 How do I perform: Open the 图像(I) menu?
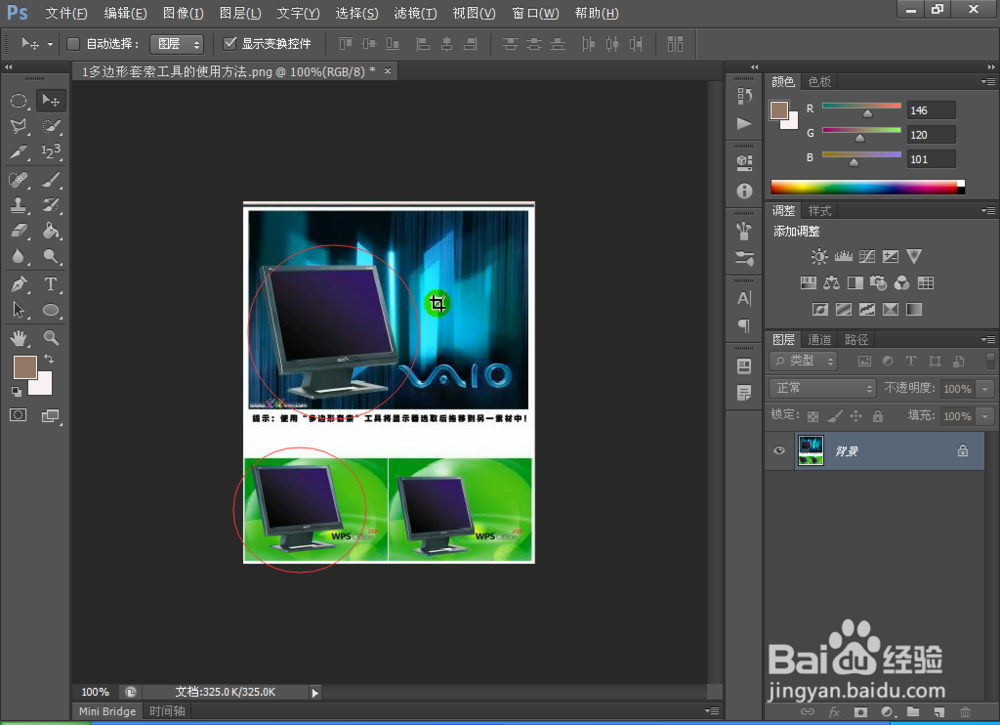[x=183, y=13]
